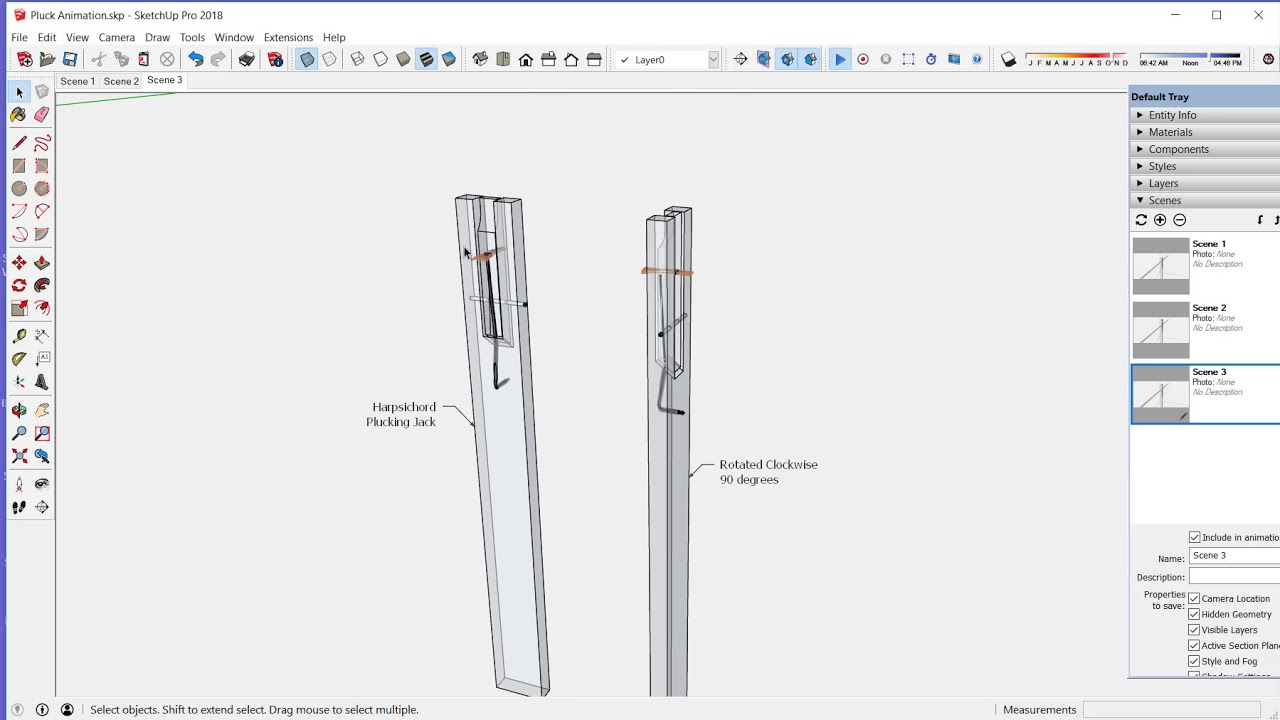Viewport: 1280px width, 720px height.
Task: Select the Orbit tool
Action: (x=19, y=411)
